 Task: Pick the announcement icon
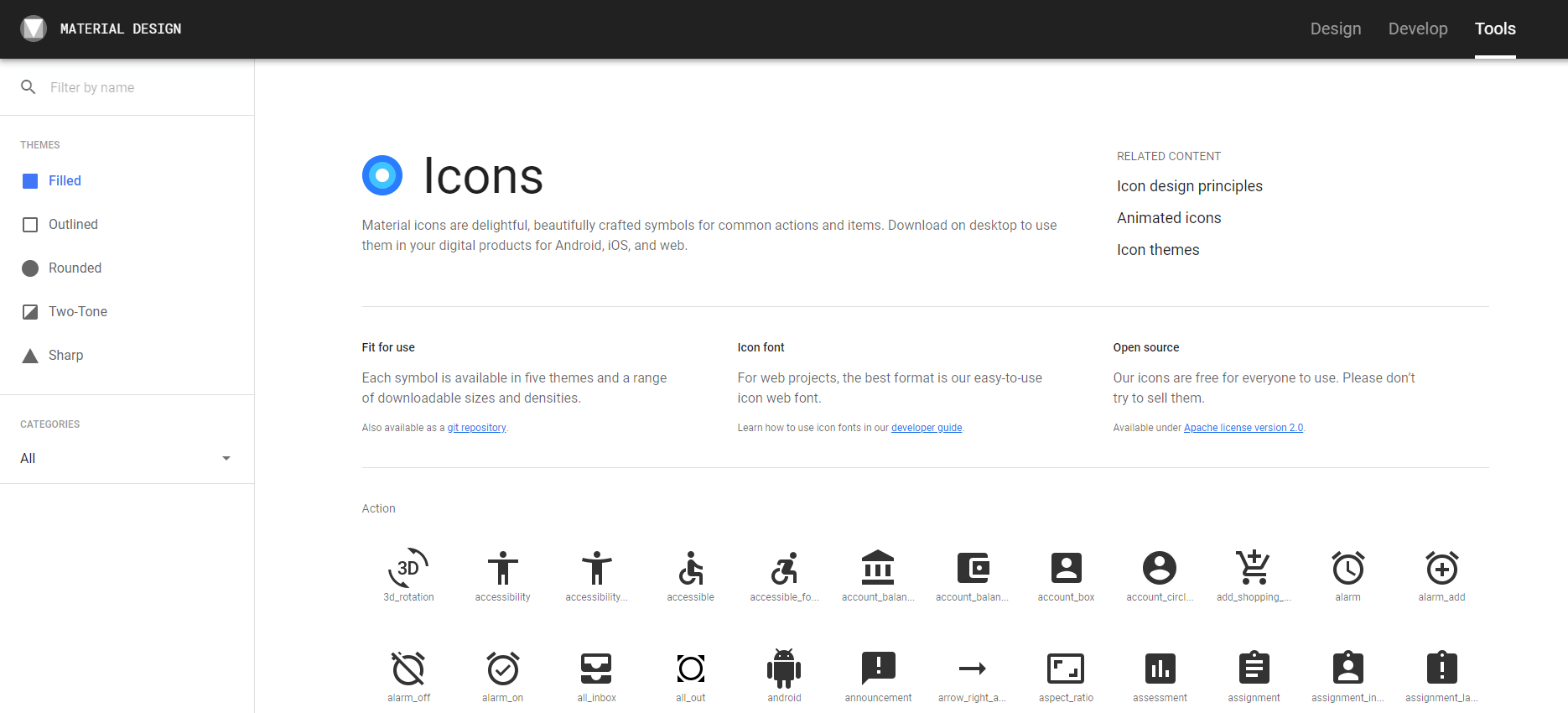[x=878, y=669]
